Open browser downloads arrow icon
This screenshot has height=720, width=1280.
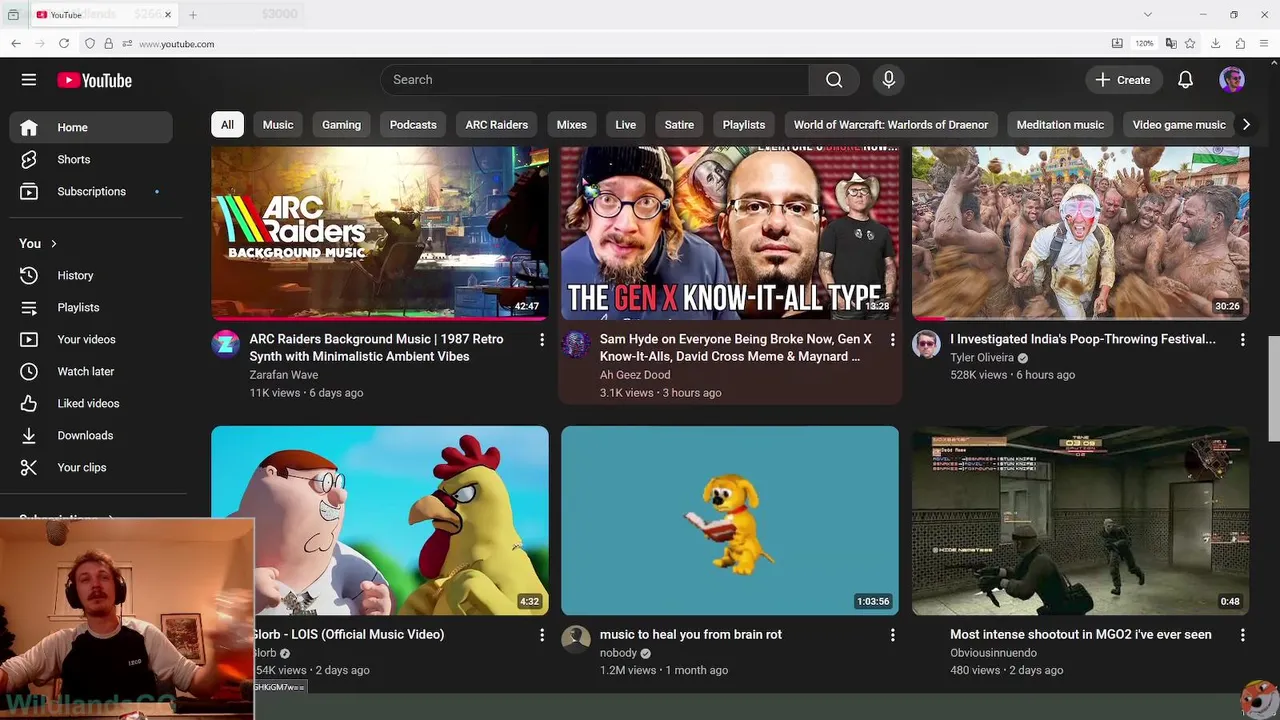click(1215, 43)
